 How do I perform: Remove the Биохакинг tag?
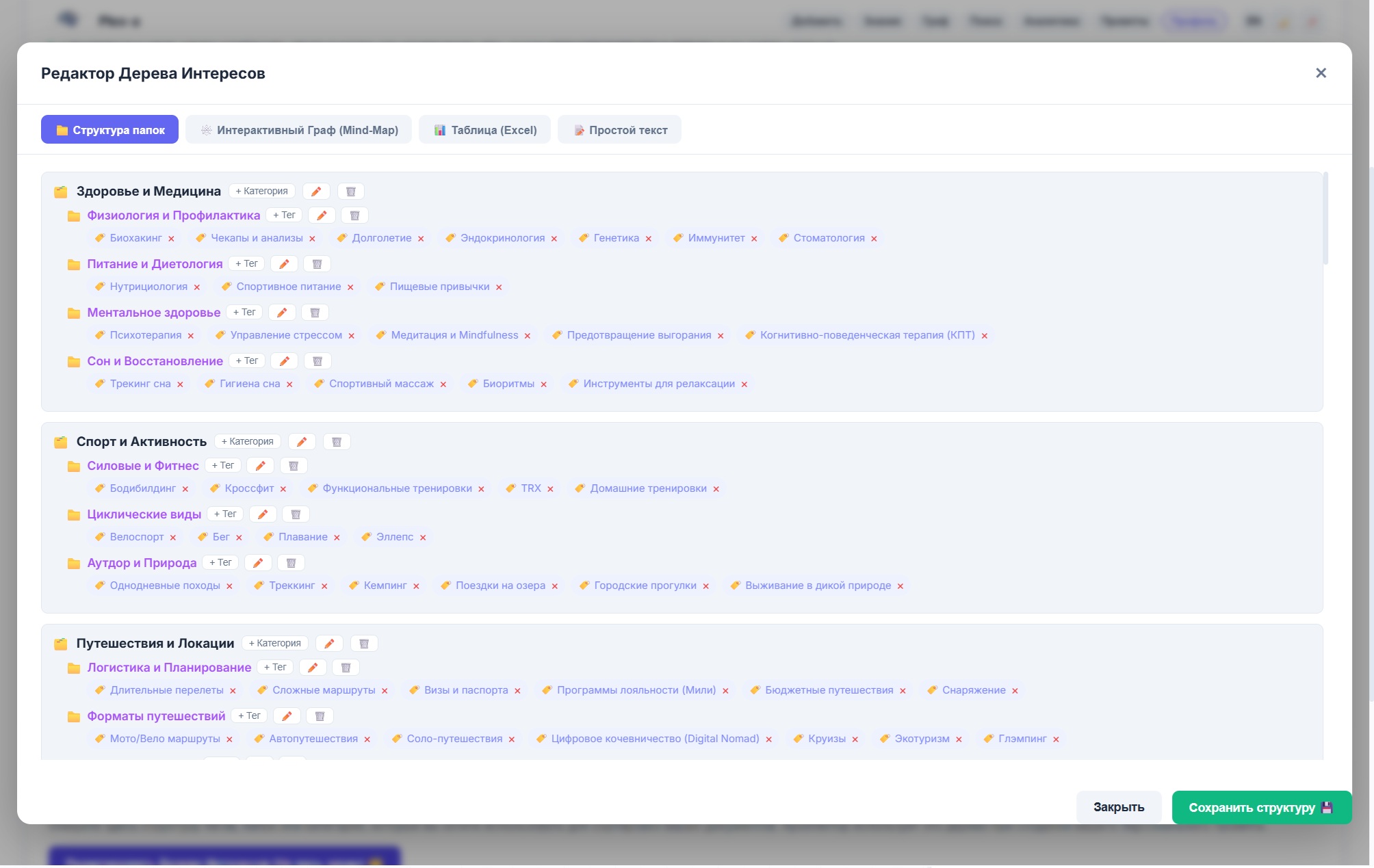click(172, 239)
